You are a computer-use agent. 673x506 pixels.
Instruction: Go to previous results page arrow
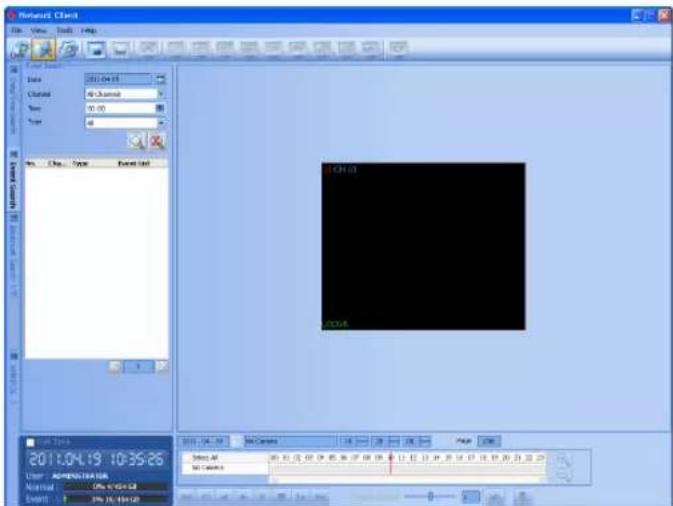pos(115,367)
